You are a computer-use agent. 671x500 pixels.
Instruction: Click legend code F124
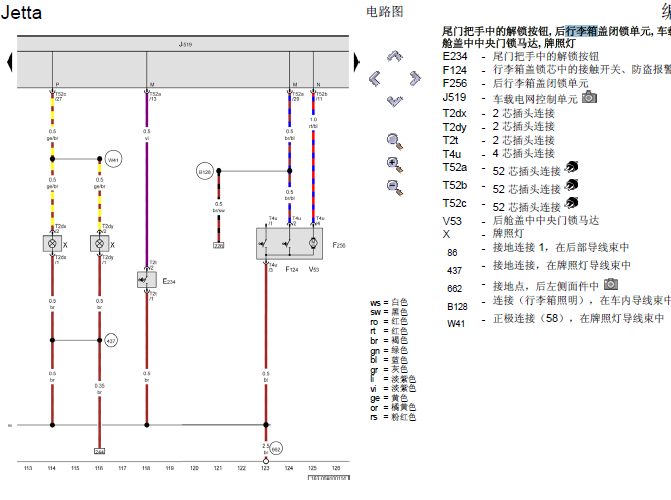click(455, 70)
